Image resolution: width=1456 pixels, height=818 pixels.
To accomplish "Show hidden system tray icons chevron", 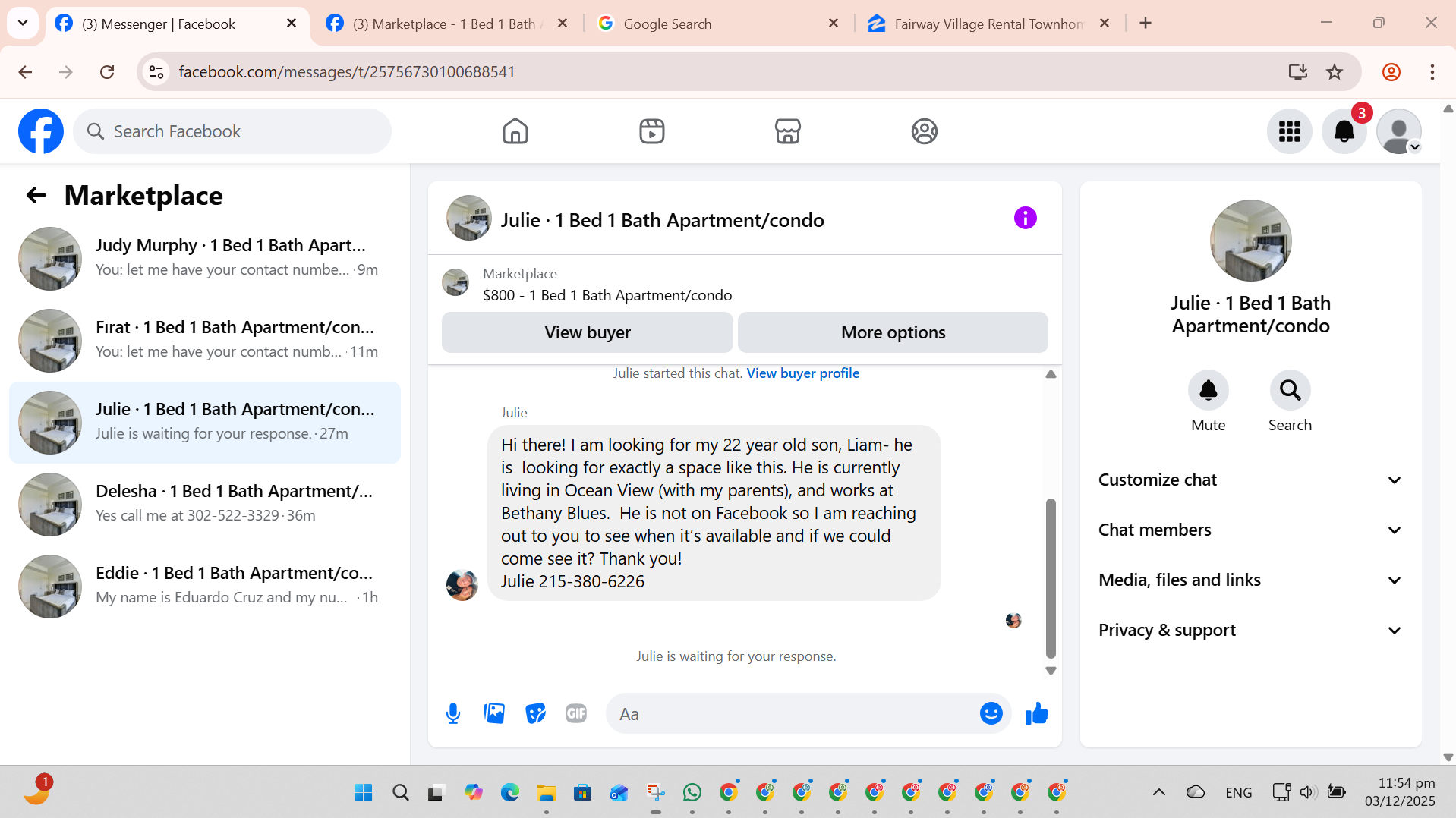I will pos(1158,793).
